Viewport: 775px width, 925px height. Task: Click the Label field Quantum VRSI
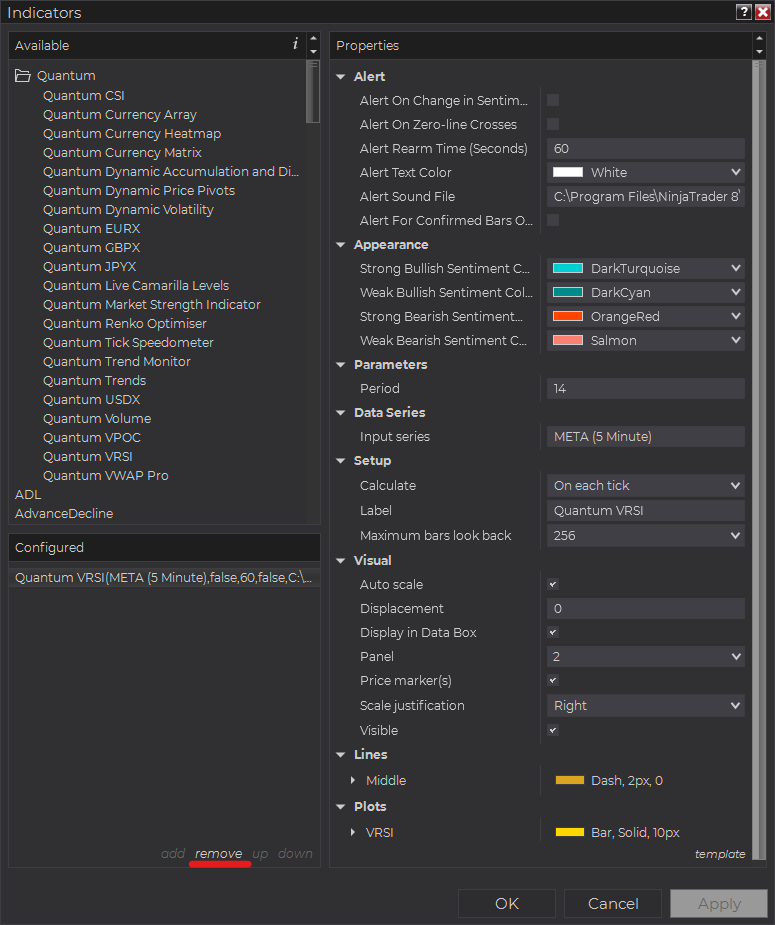coord(646,510)
